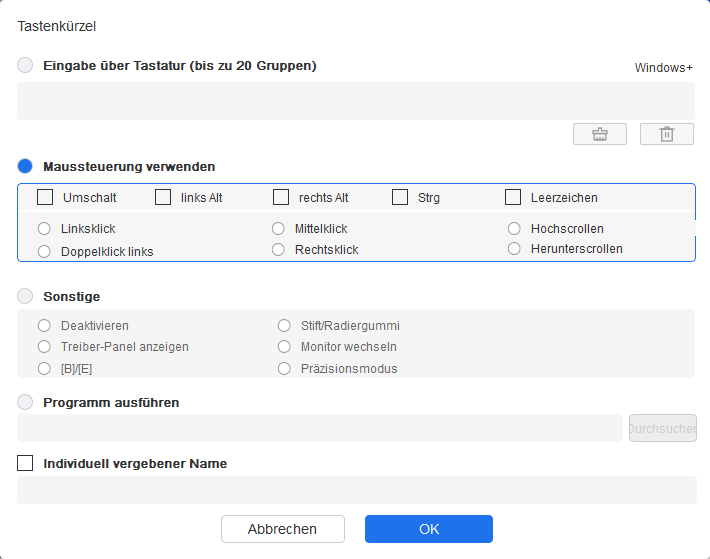
Task: Choose the Rechtsklick radio button
Action: [x=278, y=249]
